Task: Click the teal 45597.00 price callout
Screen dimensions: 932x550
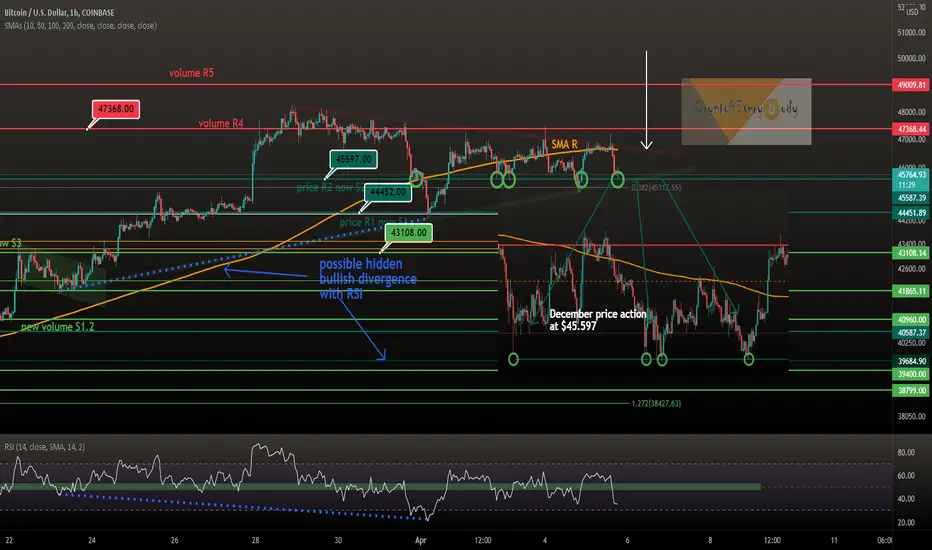Action: pos(354,159)
